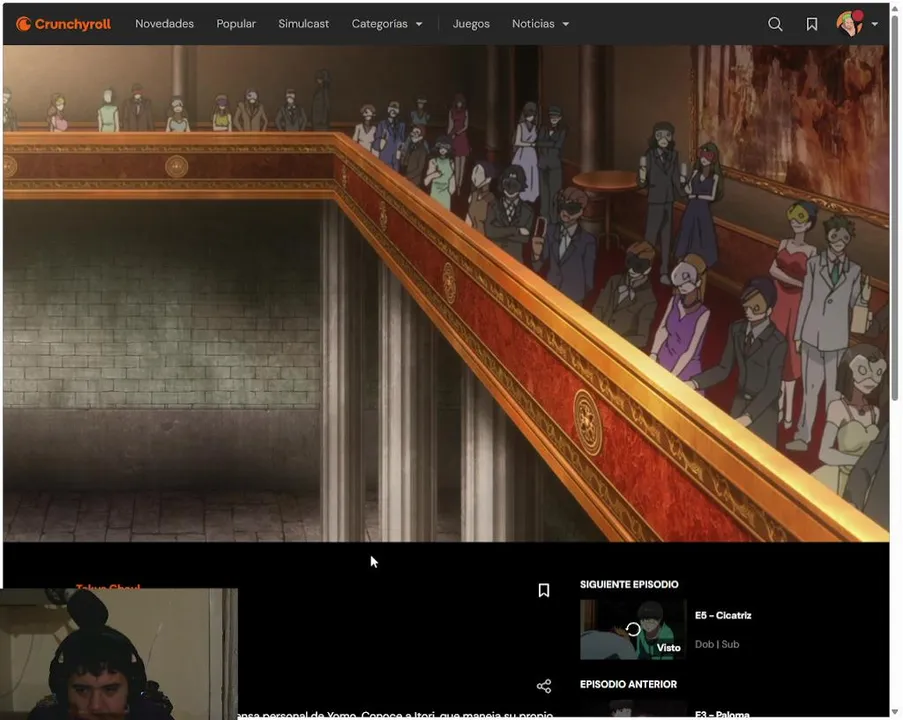The height and width of the screenshot is (720, 903).
Task: Go to the Popular section
Action: tap(236, 24)
